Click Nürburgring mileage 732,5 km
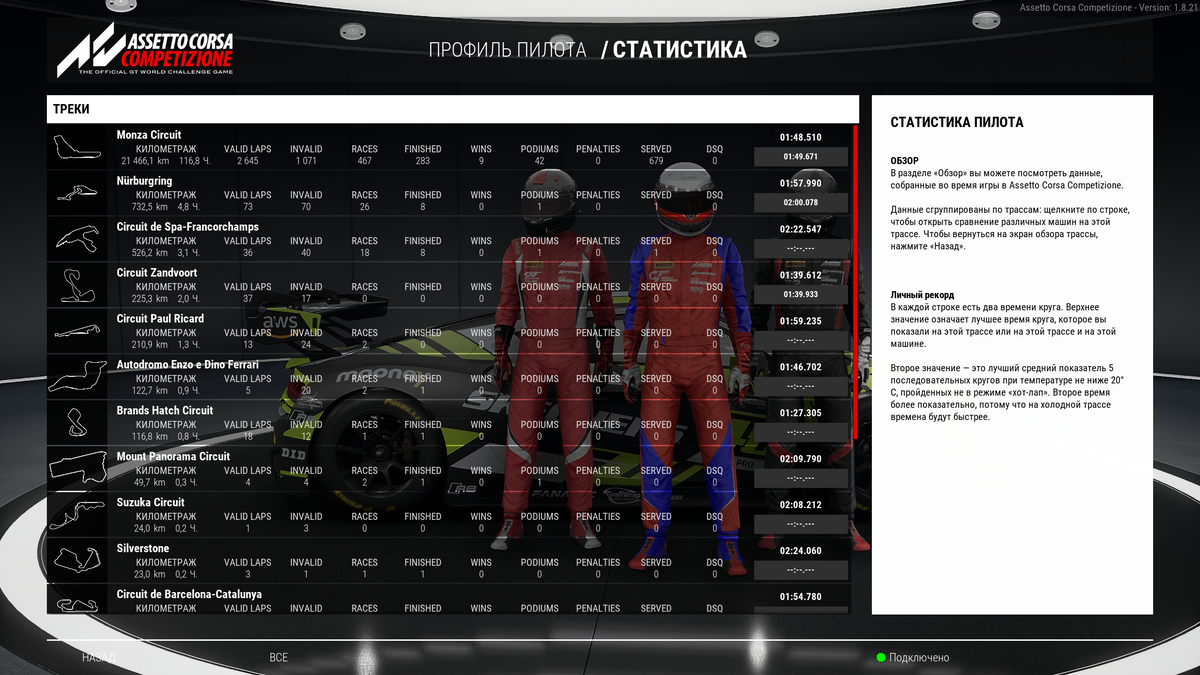The width and height of the screenshot is (1200, 675). (150, 207)
